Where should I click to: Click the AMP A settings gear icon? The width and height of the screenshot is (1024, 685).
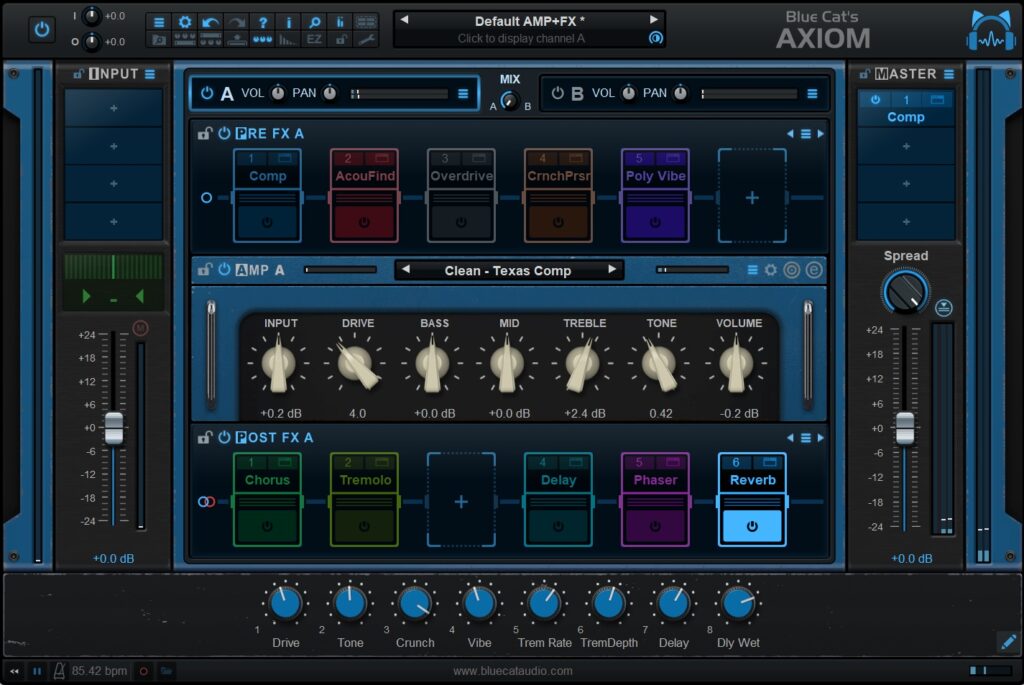771,270
